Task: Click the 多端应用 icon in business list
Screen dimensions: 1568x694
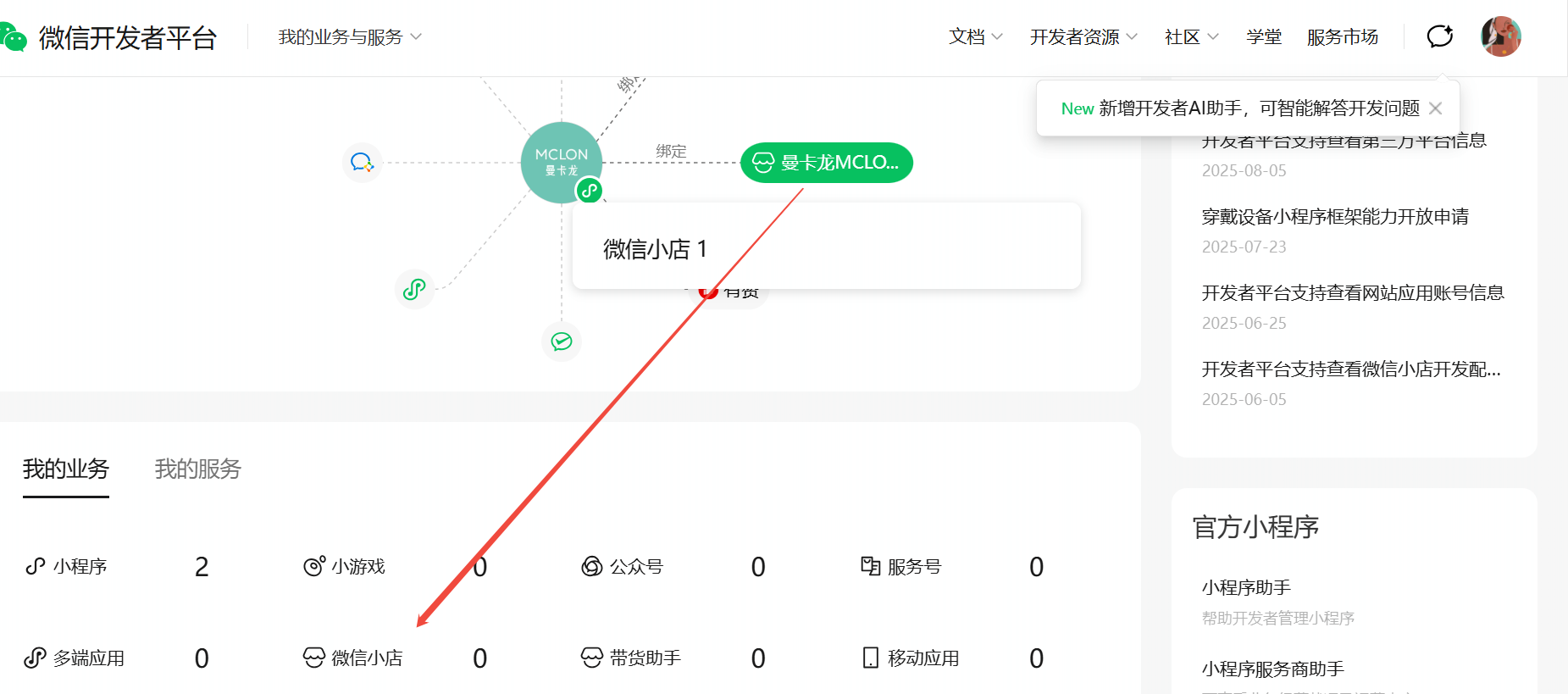Action: pyautogui.click(x=35, y=658)
